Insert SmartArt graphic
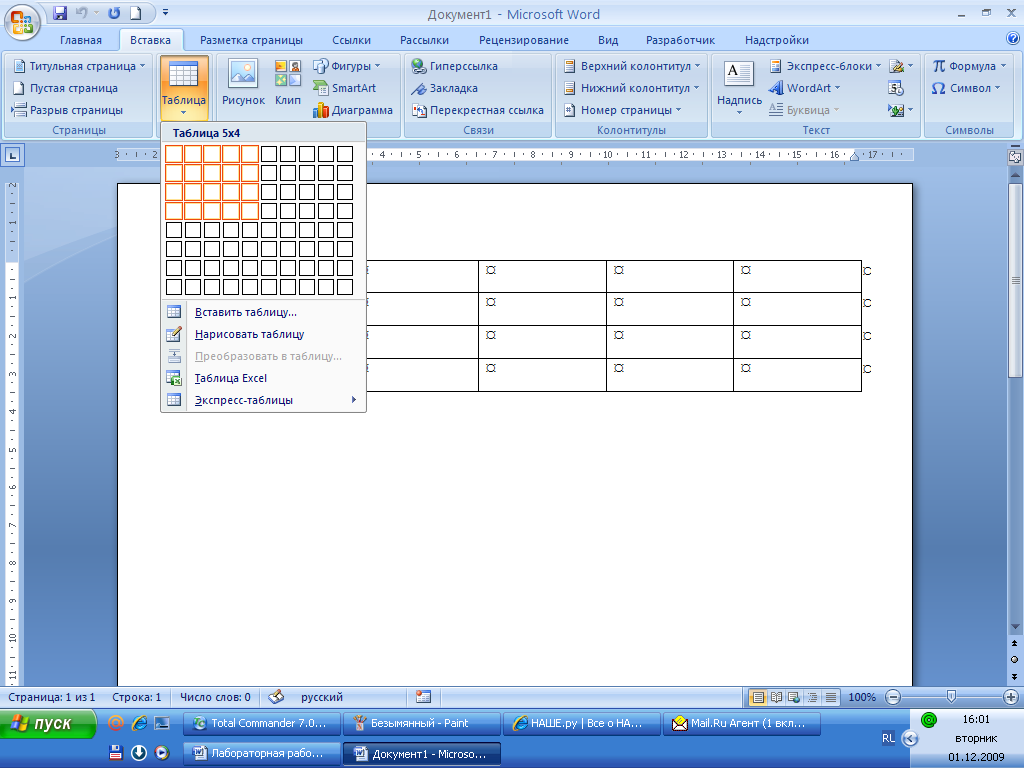This screenshot has width=1024, height=768. 344,88
